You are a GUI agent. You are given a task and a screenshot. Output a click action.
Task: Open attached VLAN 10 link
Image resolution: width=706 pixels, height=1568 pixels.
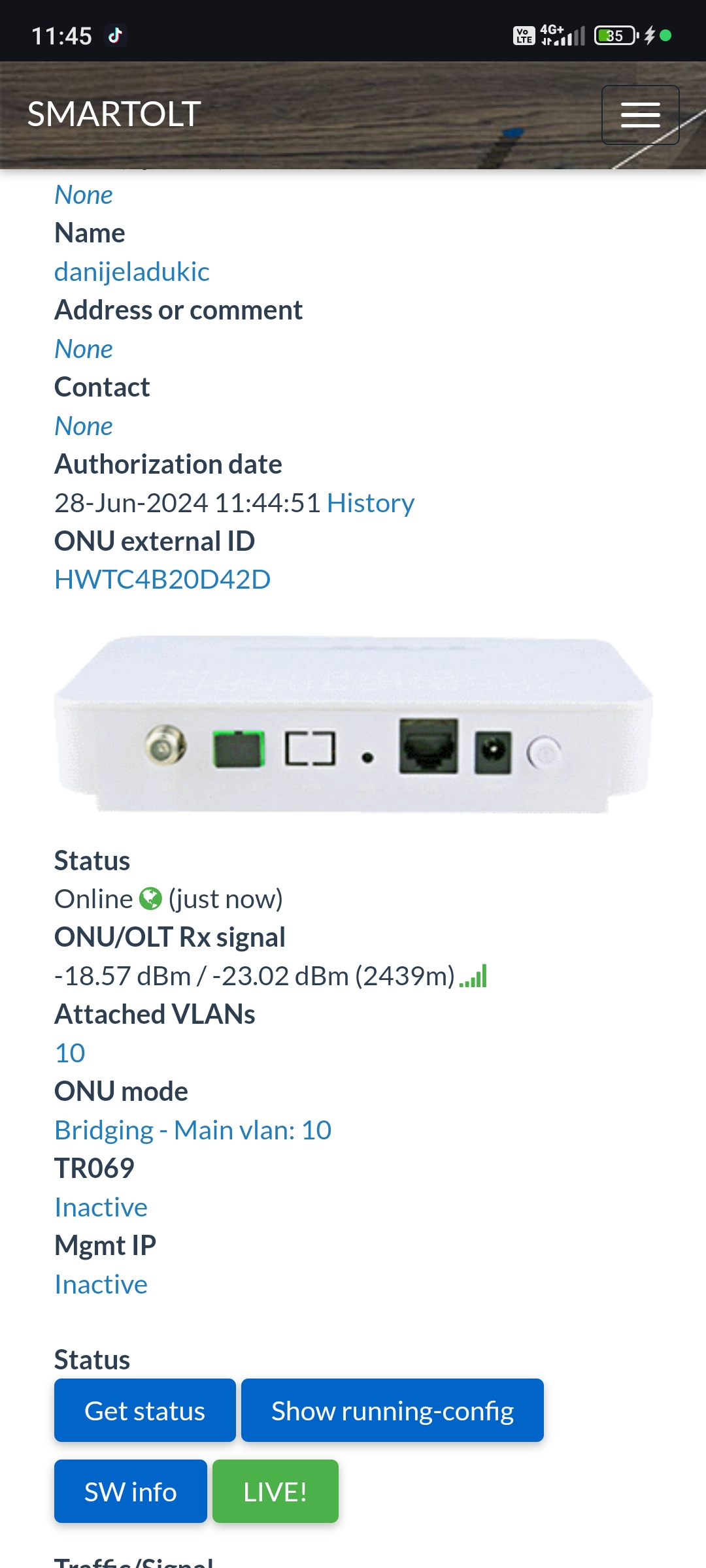coord(70,1053)
